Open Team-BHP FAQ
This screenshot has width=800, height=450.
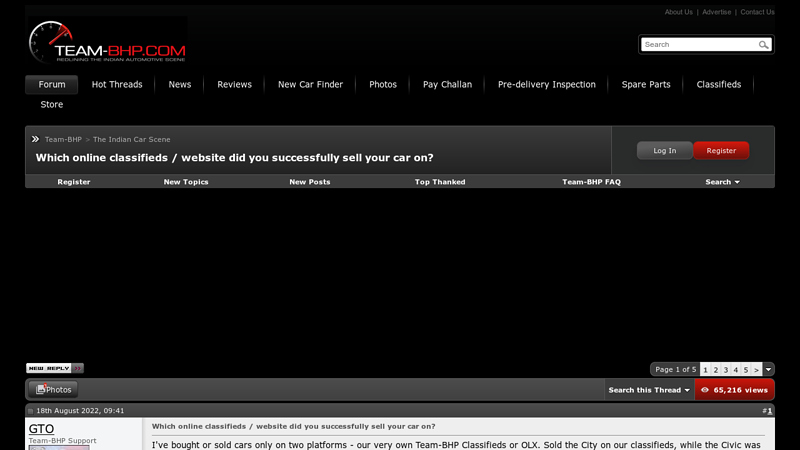coord(591,182)
